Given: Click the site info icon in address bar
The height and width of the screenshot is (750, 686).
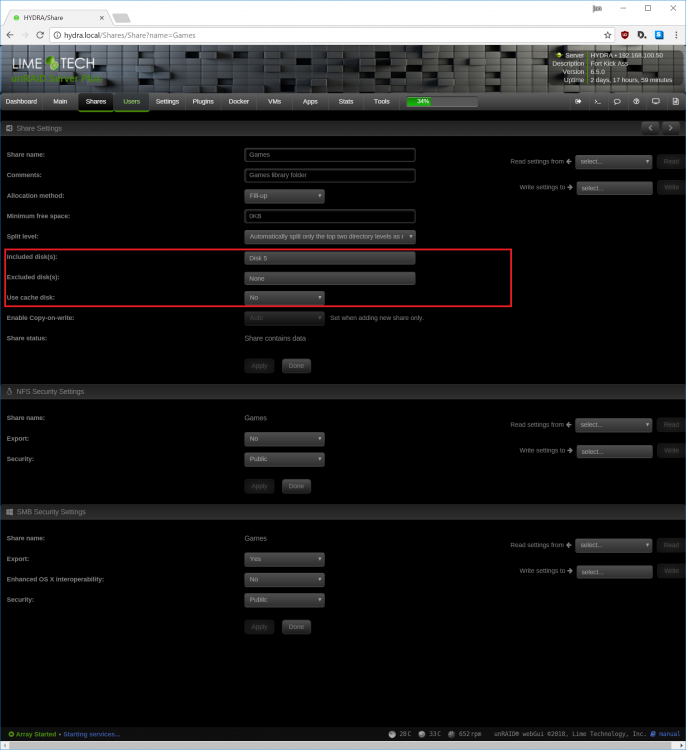Looking at the screenshot, I should (57, 35).
